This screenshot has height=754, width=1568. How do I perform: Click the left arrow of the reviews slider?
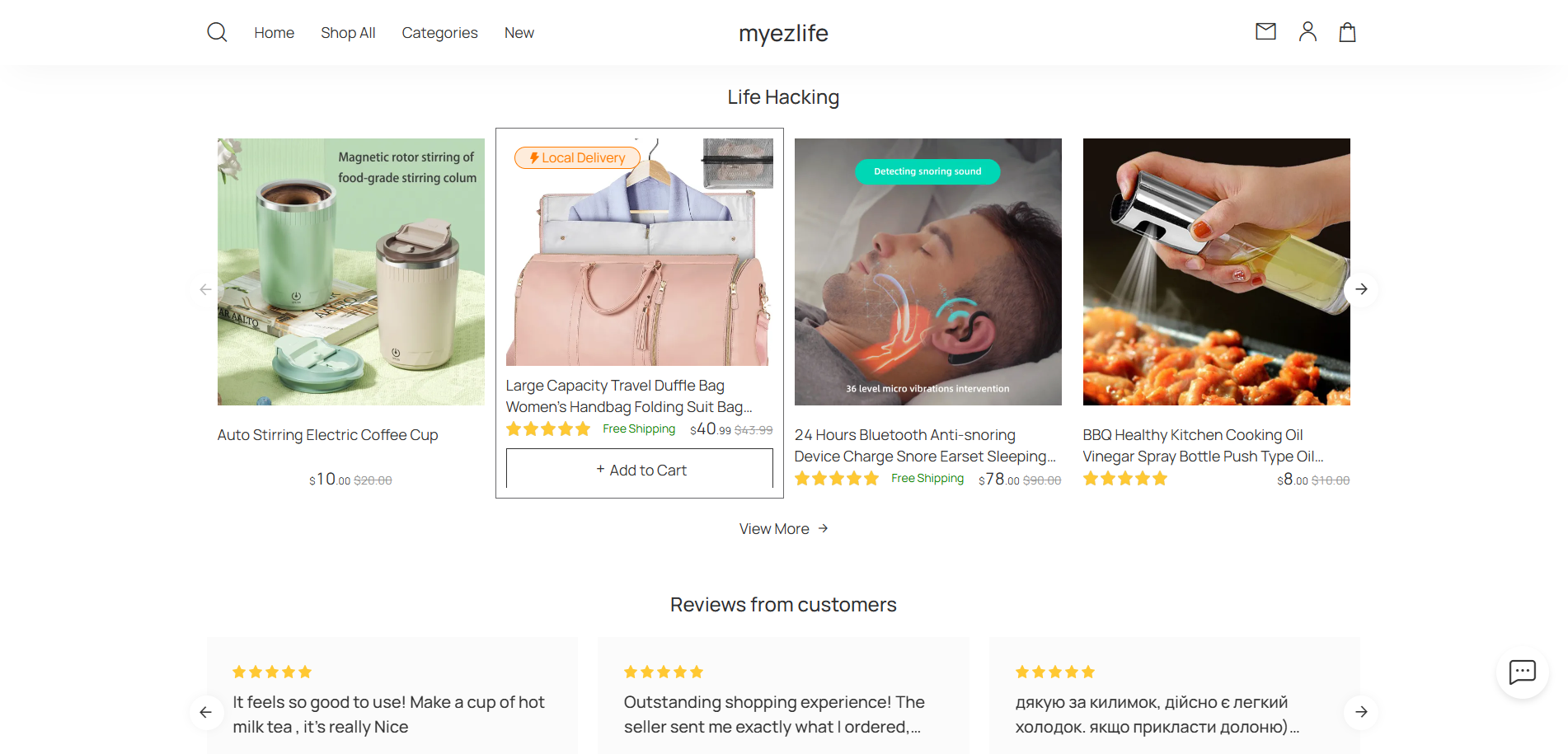point(207,712)
